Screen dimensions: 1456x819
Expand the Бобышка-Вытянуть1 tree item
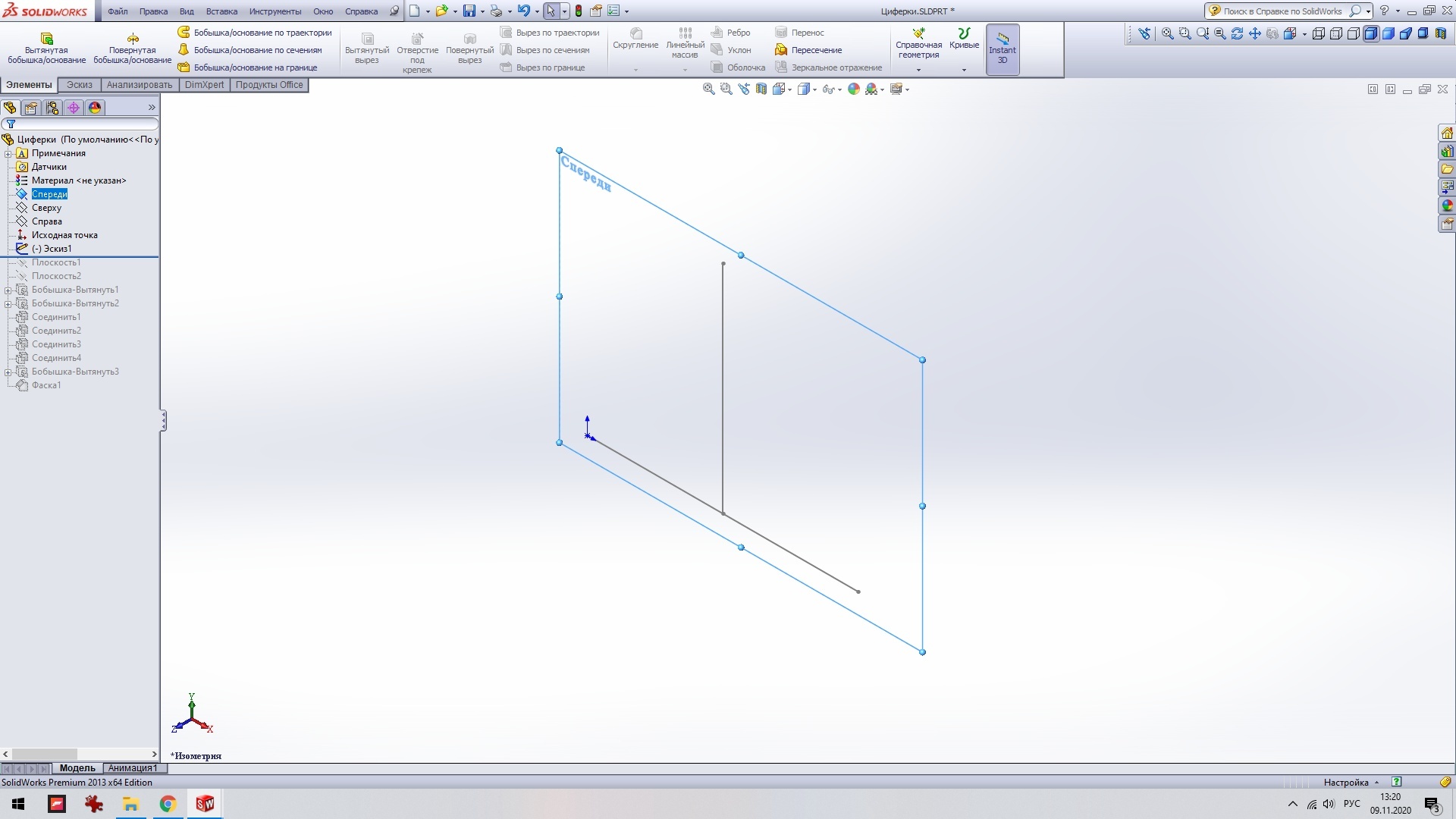pos(7,290)
